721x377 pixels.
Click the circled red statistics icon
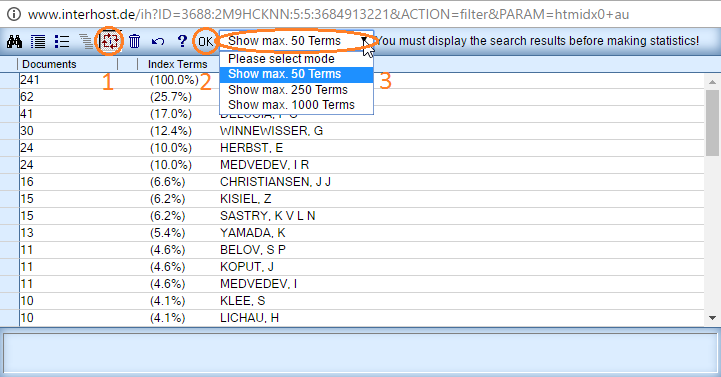point(110,41)
